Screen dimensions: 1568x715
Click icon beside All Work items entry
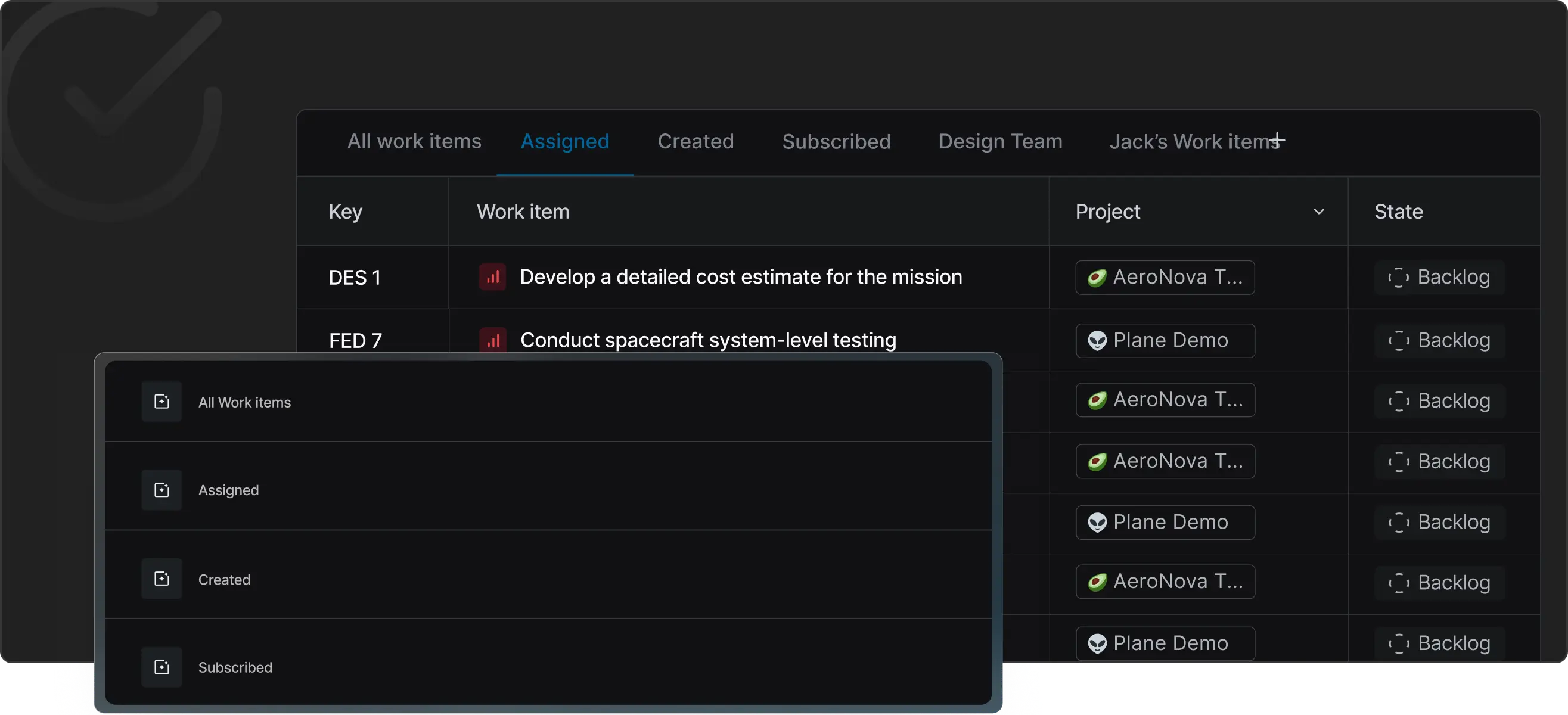162,402
